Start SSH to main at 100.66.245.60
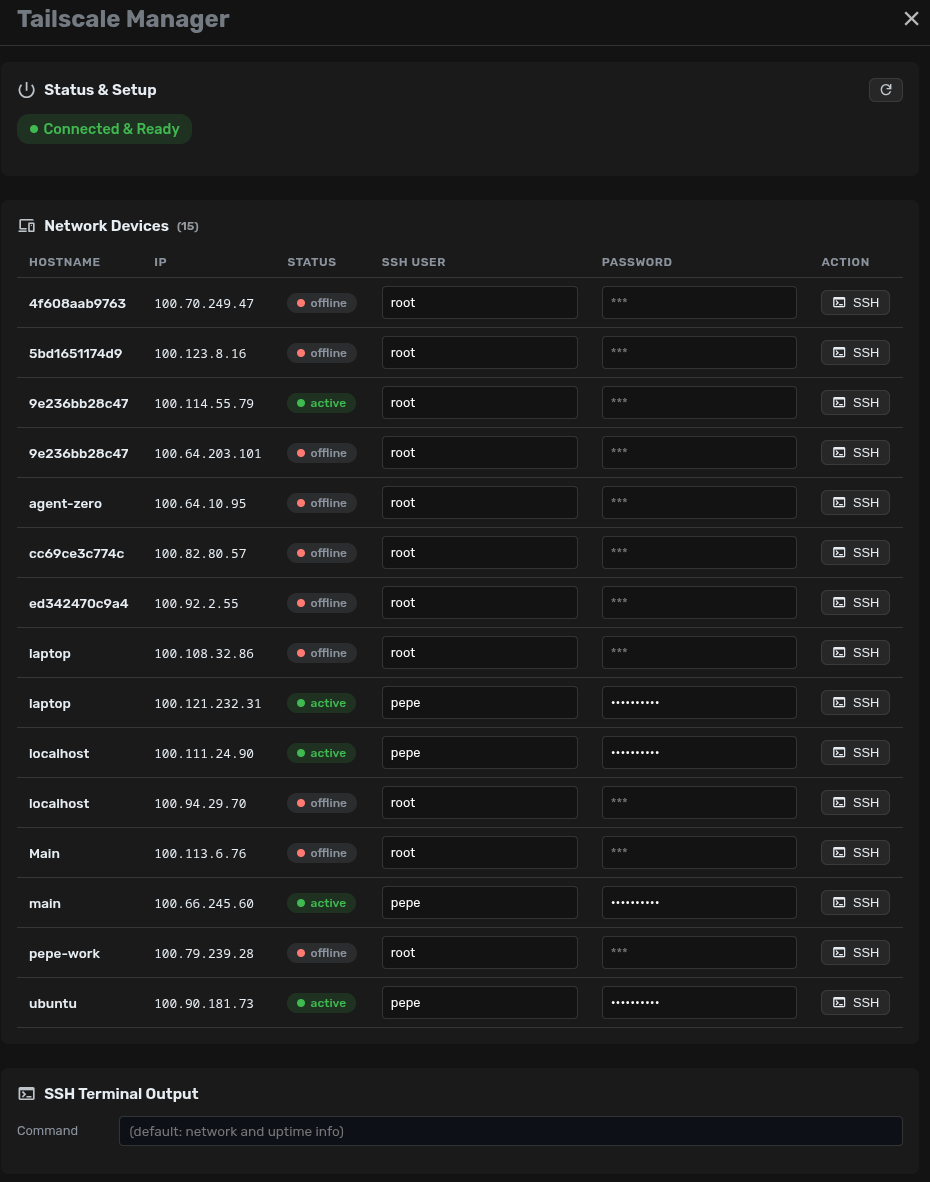Screen dimensions: 930x1182 [x=855, y=902]
